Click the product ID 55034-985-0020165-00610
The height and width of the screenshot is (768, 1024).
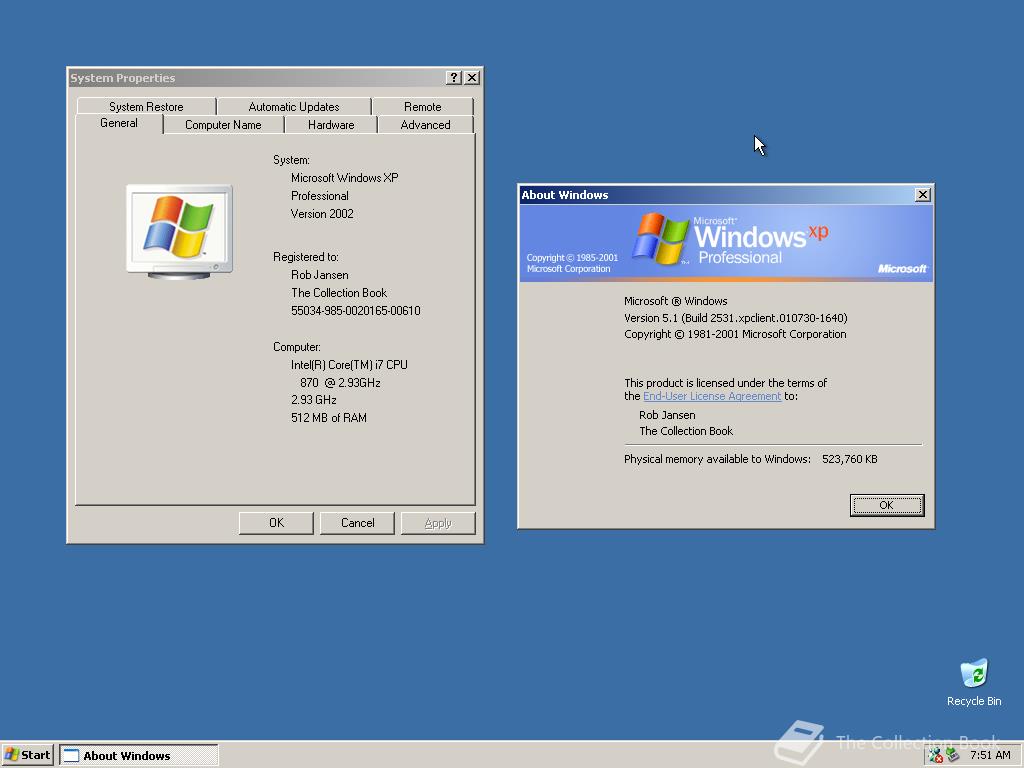click(x=356, y=311)
